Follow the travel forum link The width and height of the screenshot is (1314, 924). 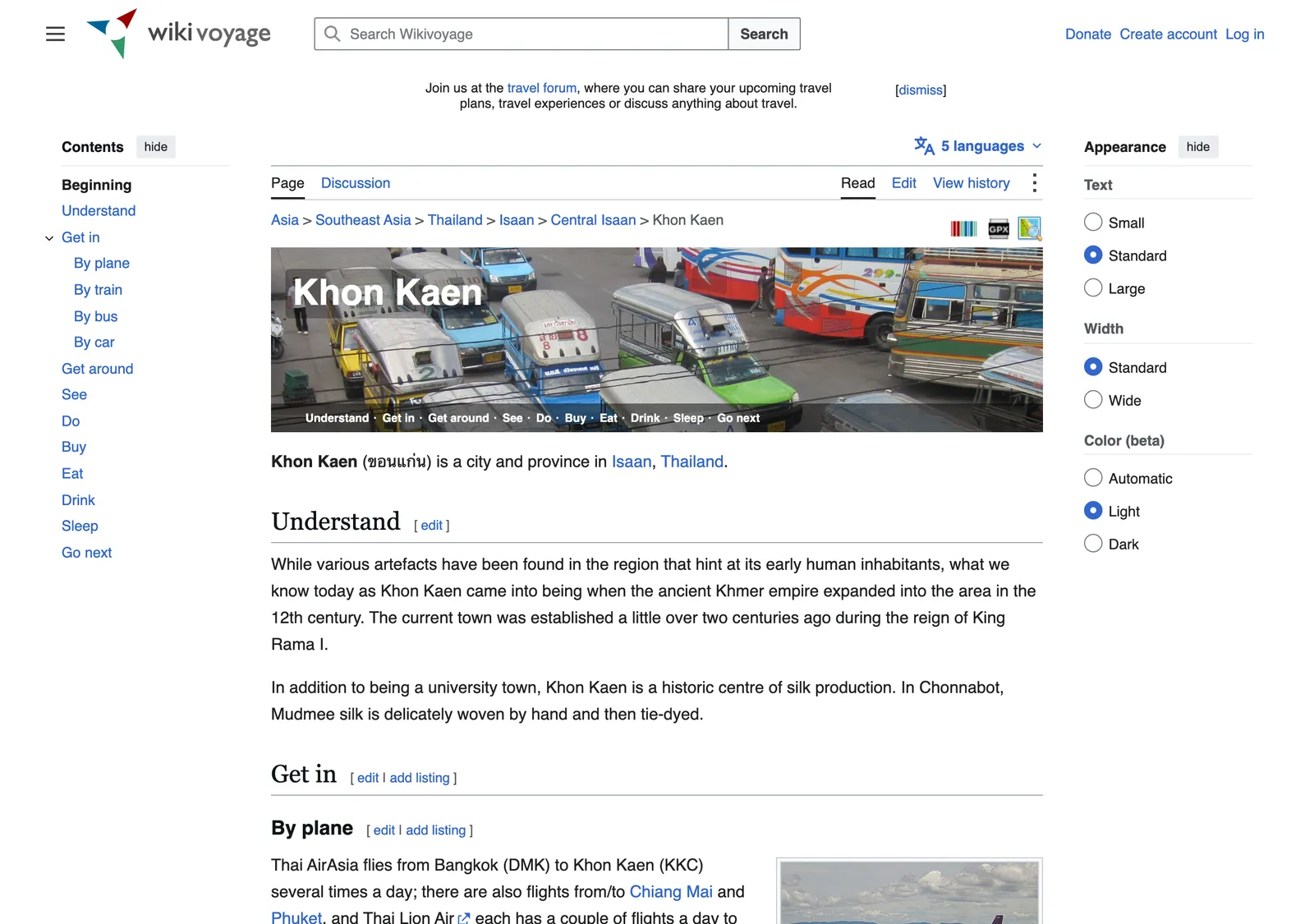(x=542, y=88)
